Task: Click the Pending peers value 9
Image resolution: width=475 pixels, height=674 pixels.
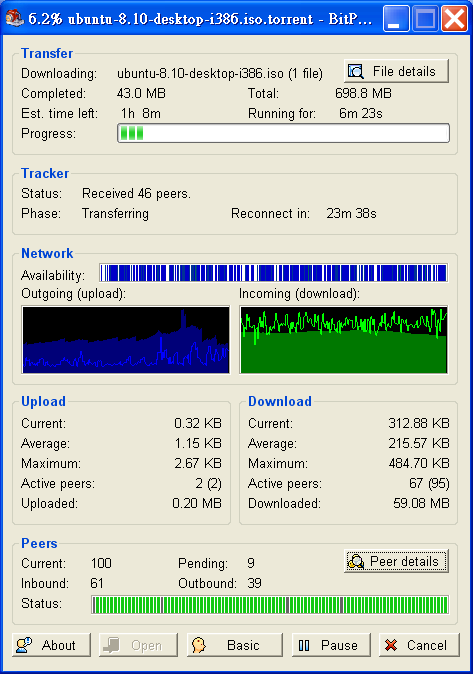Action: pyautogui.click(x=251, y=564)
